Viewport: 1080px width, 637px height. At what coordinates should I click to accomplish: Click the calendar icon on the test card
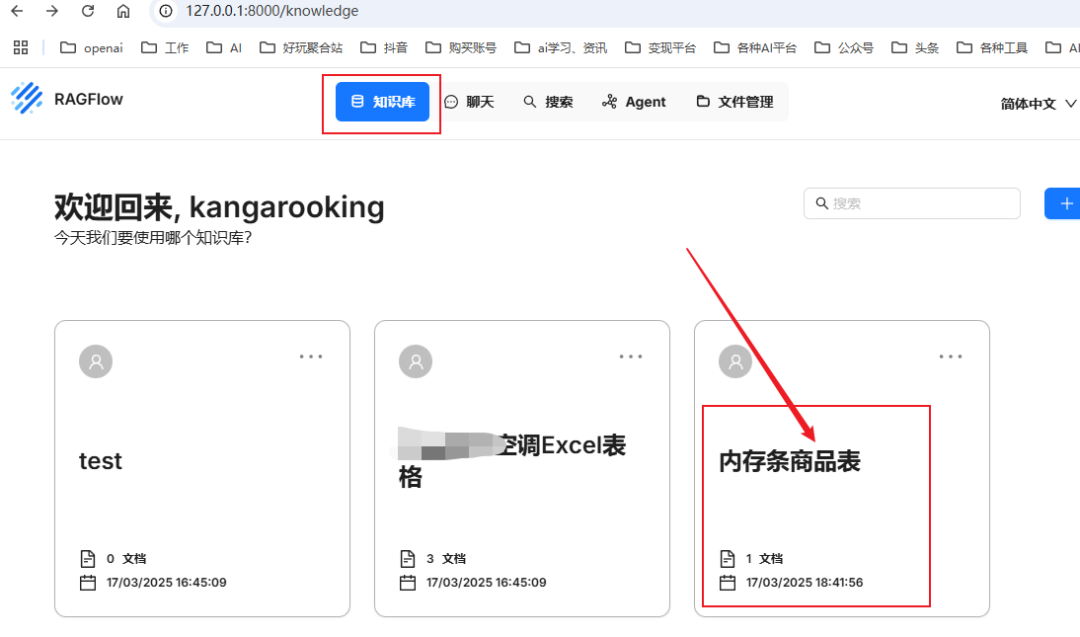86,582
